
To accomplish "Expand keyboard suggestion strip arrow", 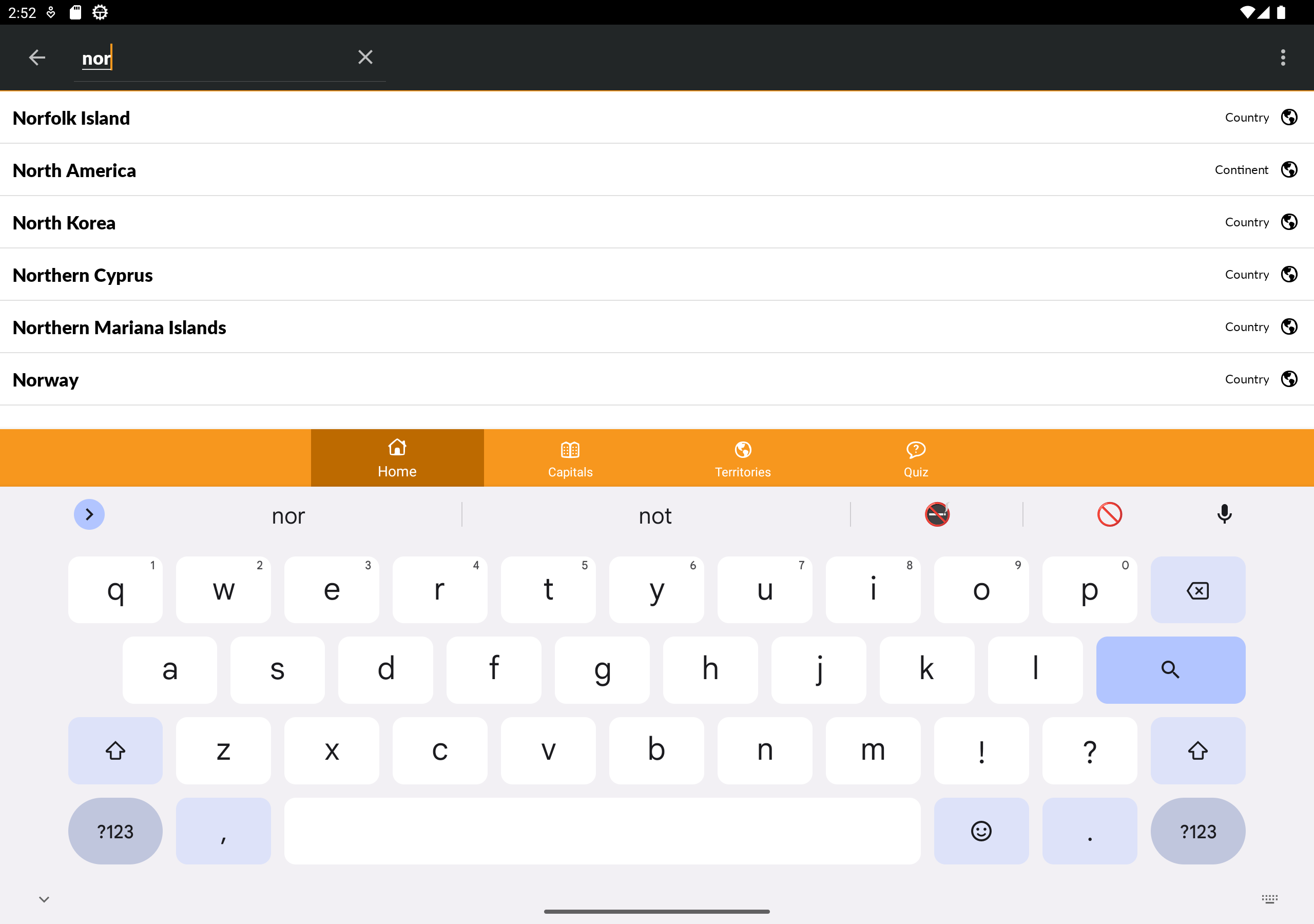I will coord(89,514).
